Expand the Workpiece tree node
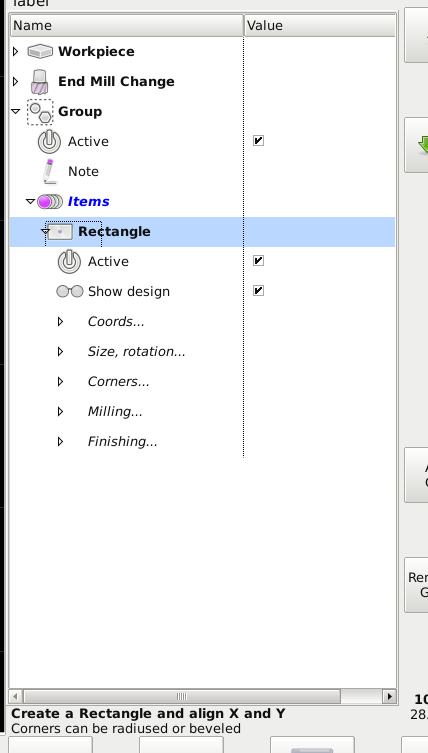428x753 pixels. click(15, 51)
